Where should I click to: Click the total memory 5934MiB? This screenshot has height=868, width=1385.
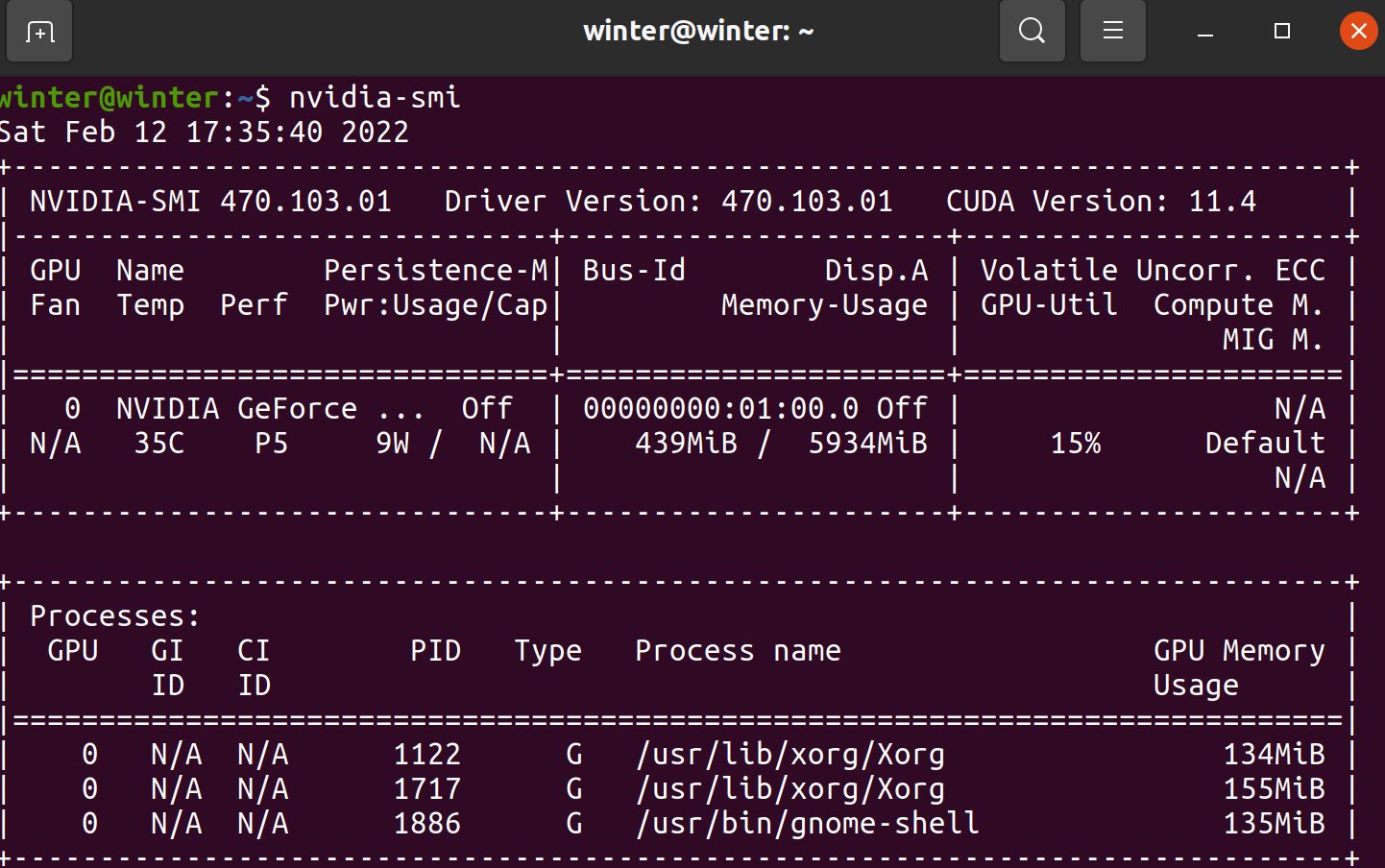[867, 443]
